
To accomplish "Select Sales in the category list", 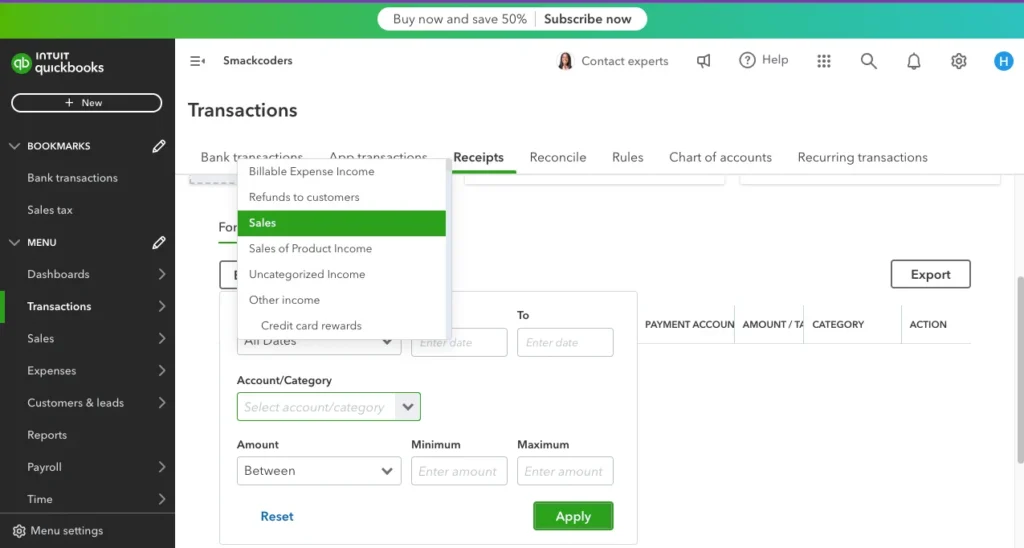I will coord(341,223).
